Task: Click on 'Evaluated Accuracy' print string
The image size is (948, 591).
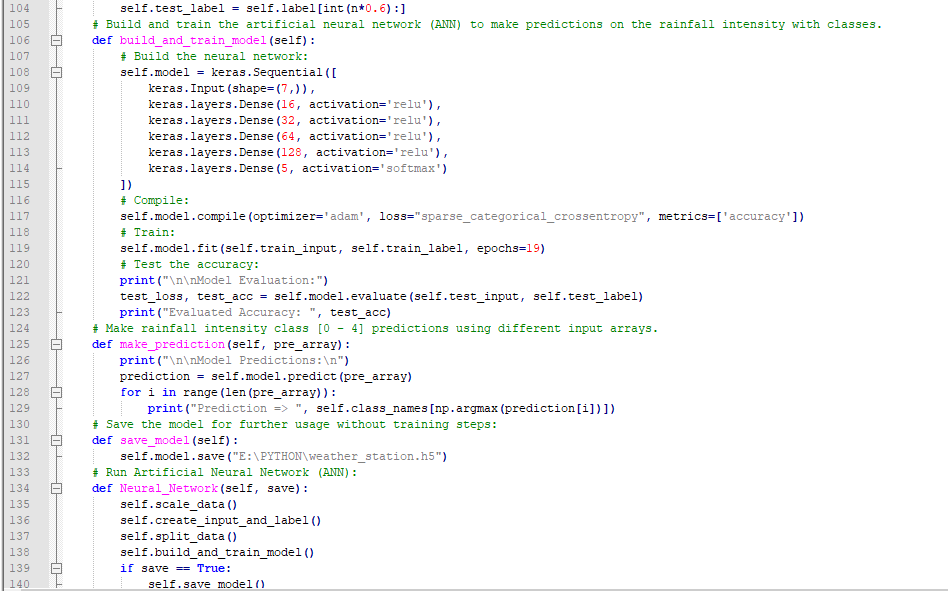Action: coord(234,312)
